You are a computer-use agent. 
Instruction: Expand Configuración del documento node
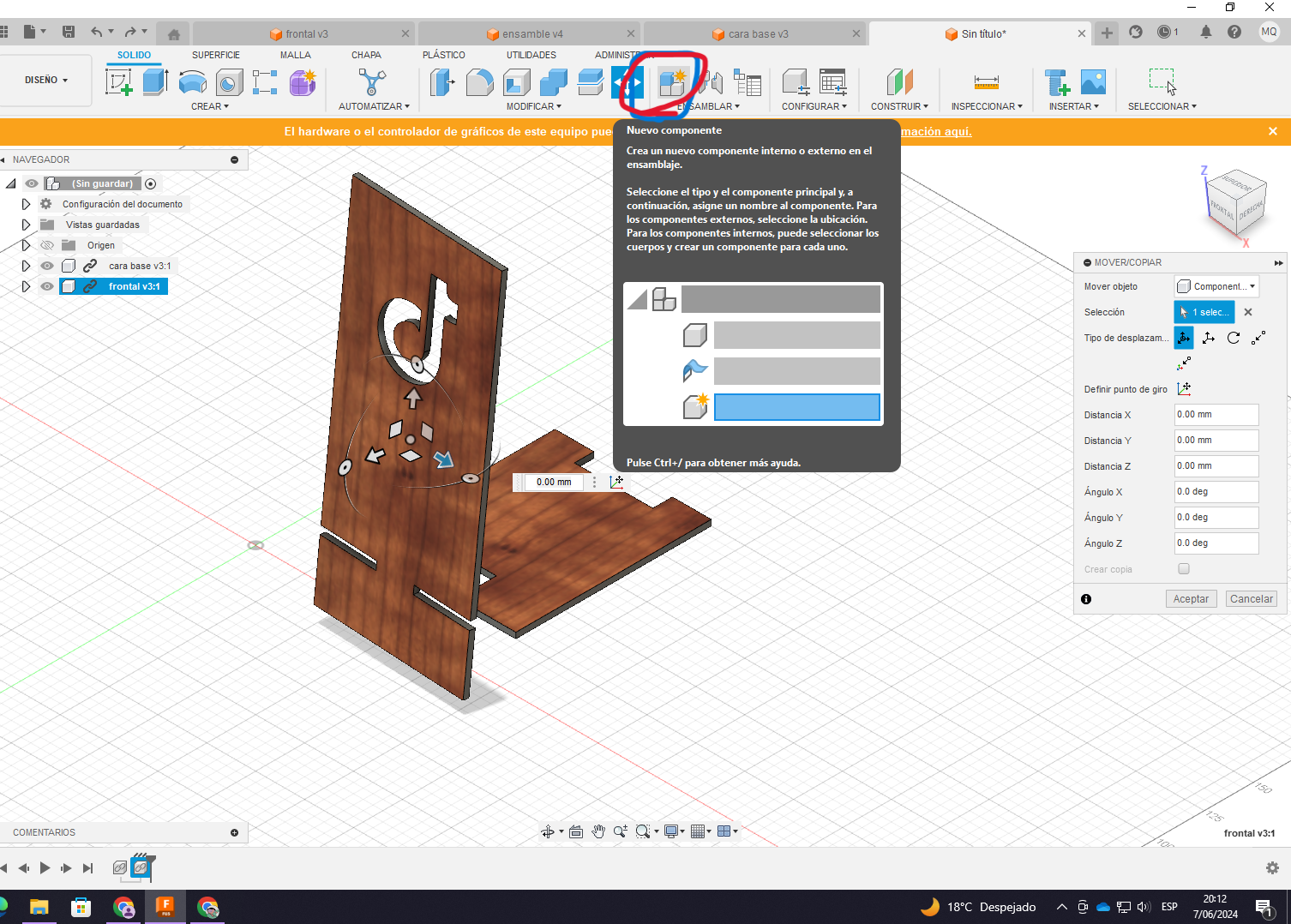click(x=26, y=204)
